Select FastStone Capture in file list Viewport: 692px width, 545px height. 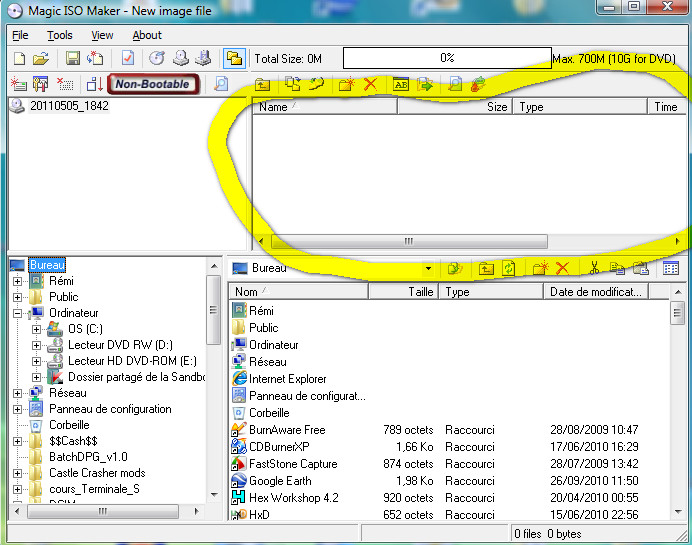click(x=435, y=464)
